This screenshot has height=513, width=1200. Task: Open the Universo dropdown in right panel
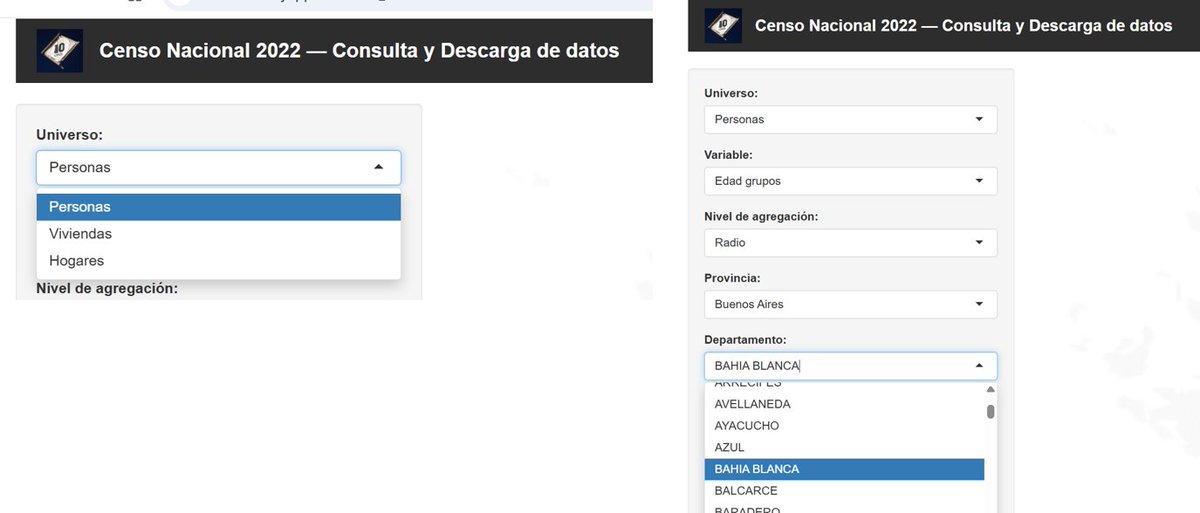coord(850,119)
